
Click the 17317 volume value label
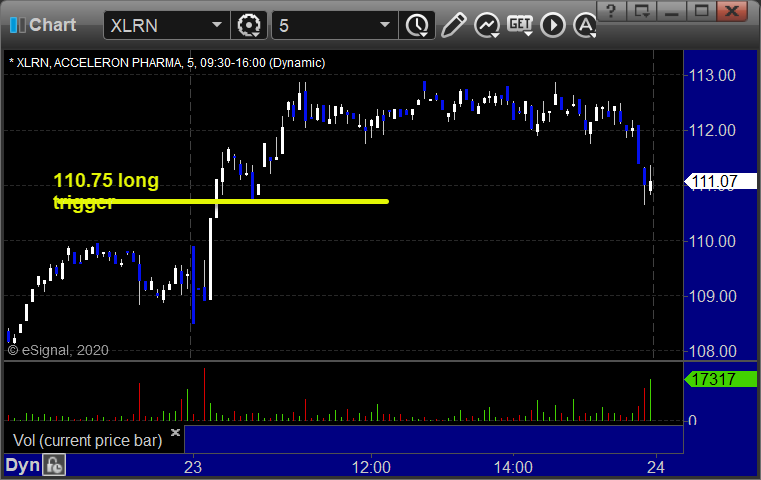720,379
